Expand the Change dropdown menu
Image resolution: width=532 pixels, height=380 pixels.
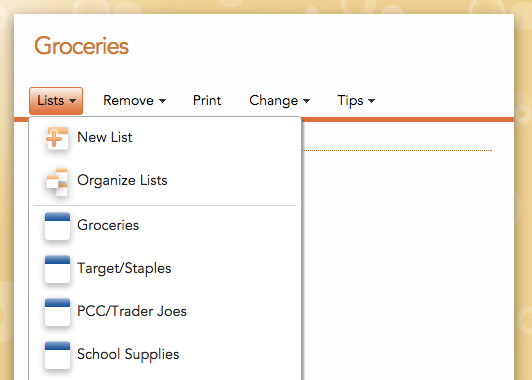[x=280, y=100]
